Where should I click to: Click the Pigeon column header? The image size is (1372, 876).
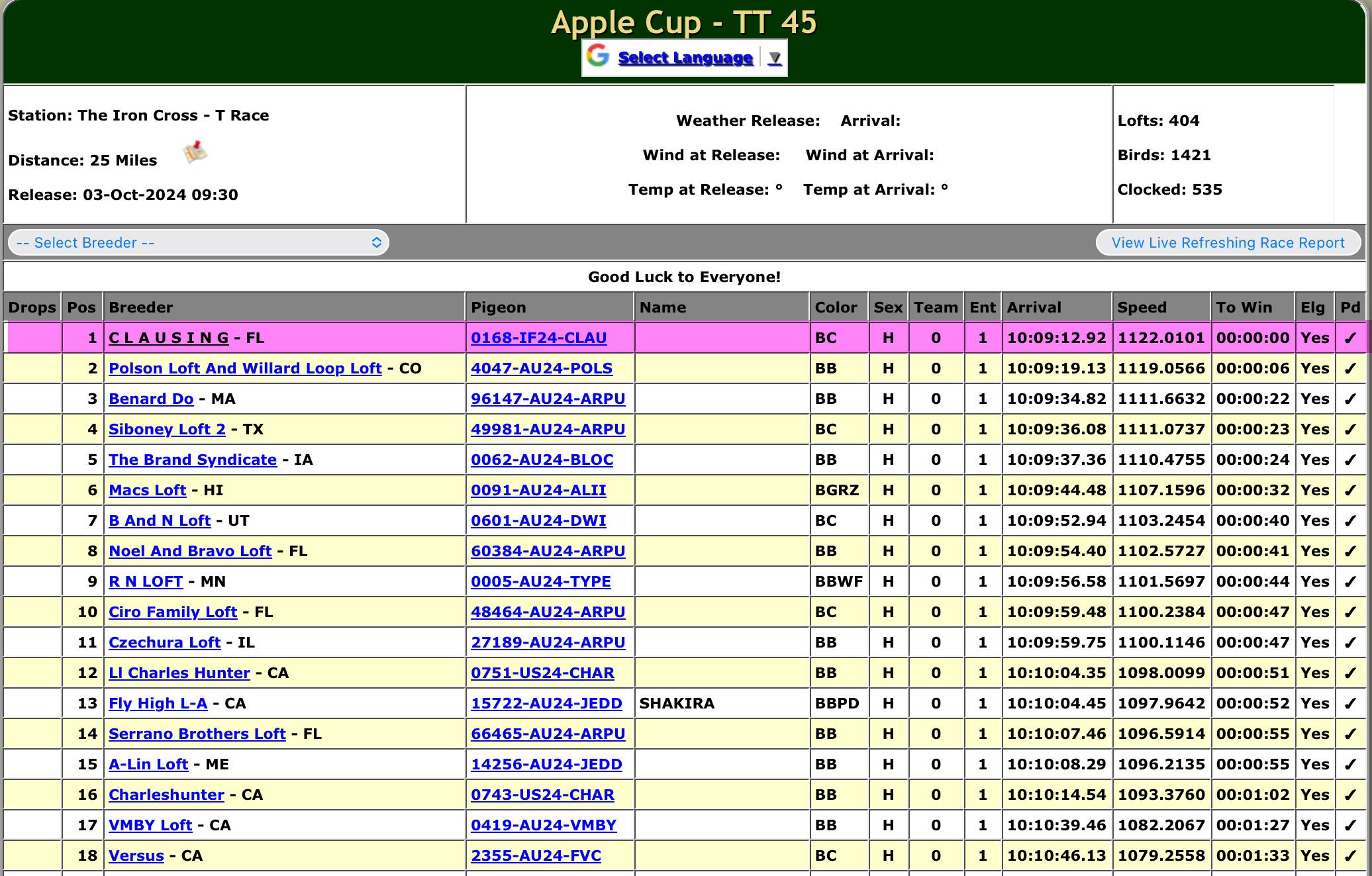[x=550, y=307]
